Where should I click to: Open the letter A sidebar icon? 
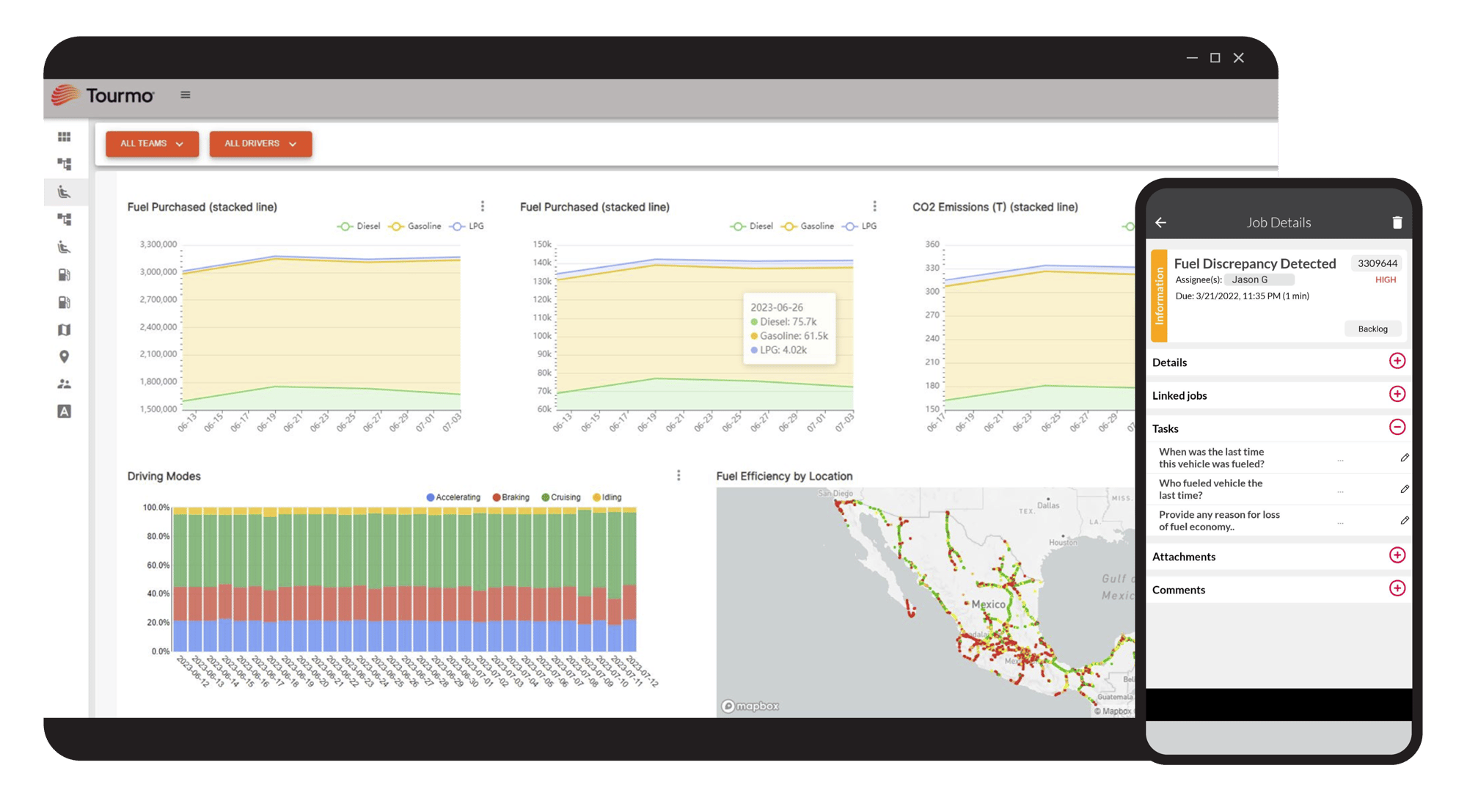(x=65, y=412)
